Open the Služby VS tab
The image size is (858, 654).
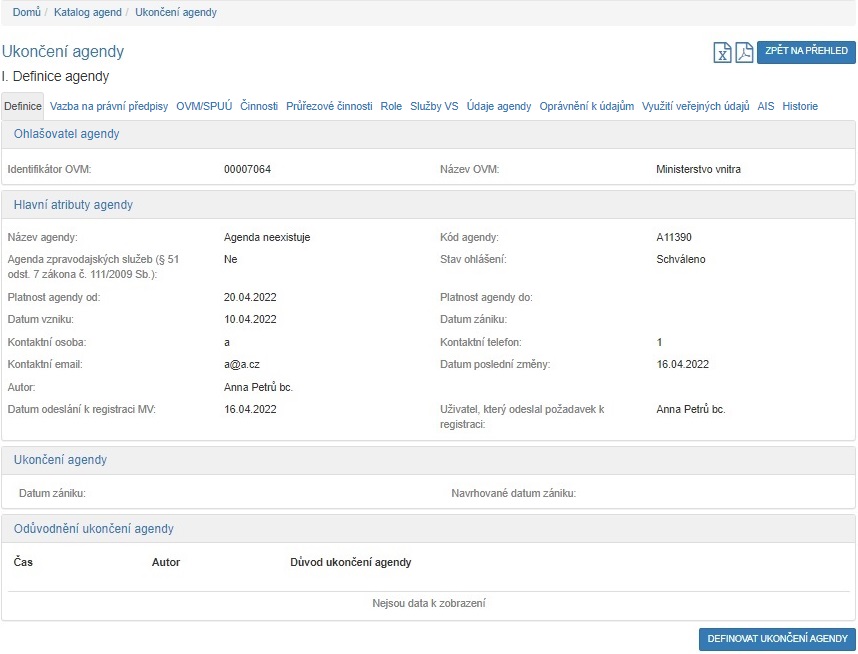[434, 106]
